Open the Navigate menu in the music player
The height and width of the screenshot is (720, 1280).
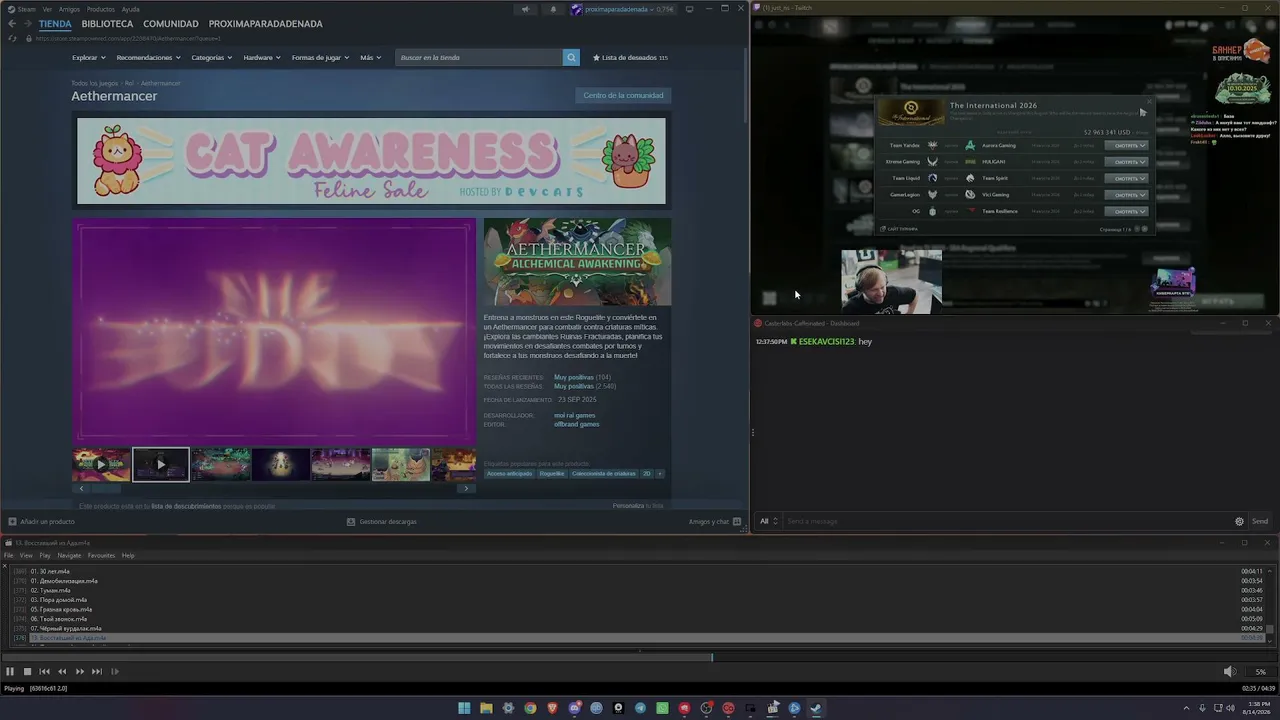pos(69,555)
